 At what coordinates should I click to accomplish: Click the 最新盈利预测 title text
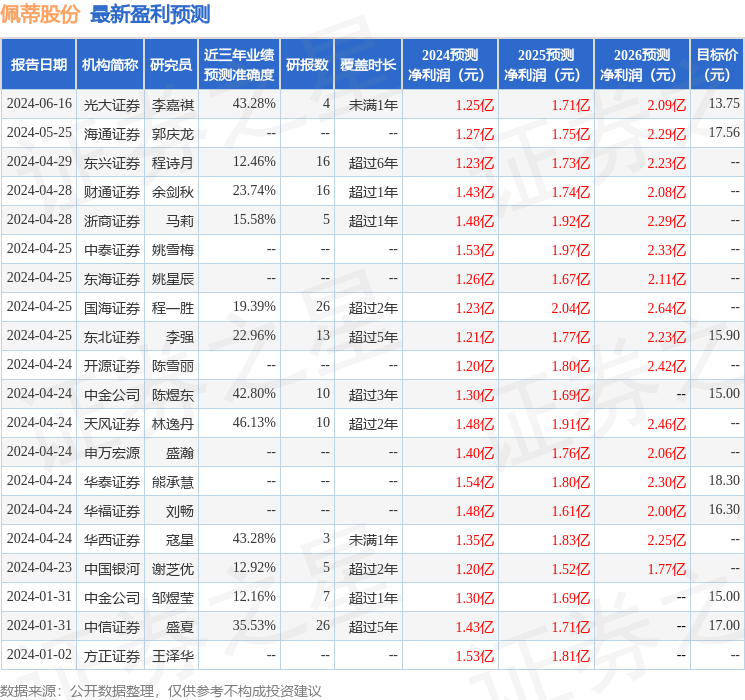point(150,14)
